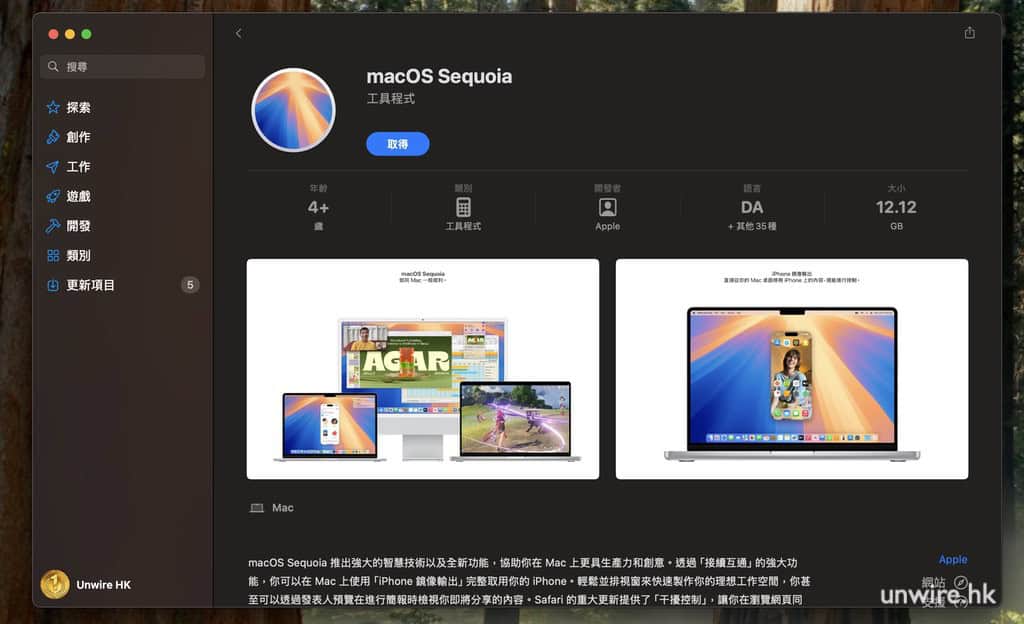Click the back chevron arrow
This screenshot has height=624, width=1024.
coord(238,33)
